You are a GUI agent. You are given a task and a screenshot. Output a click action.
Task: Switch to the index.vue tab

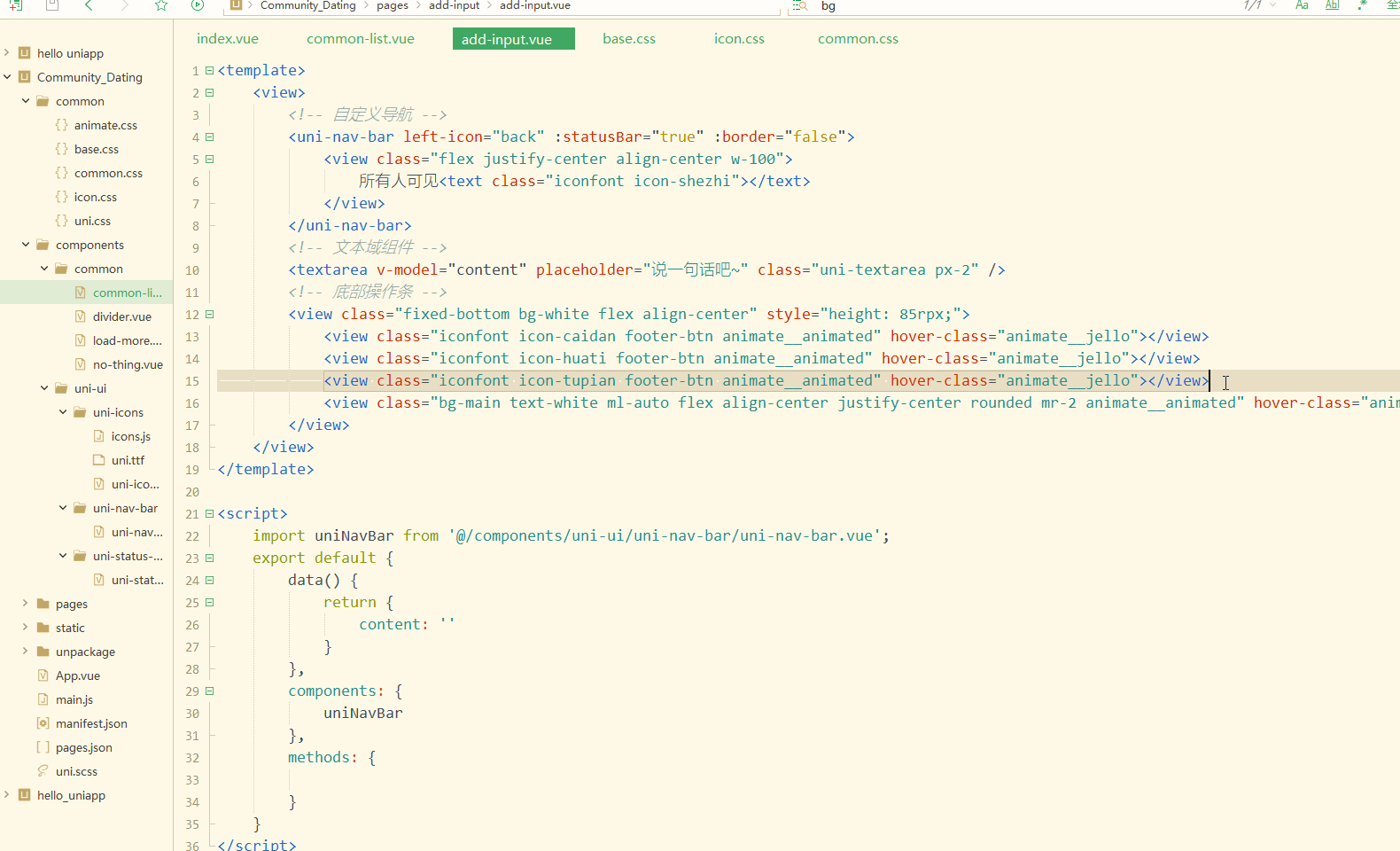click(x=228, y=39)
